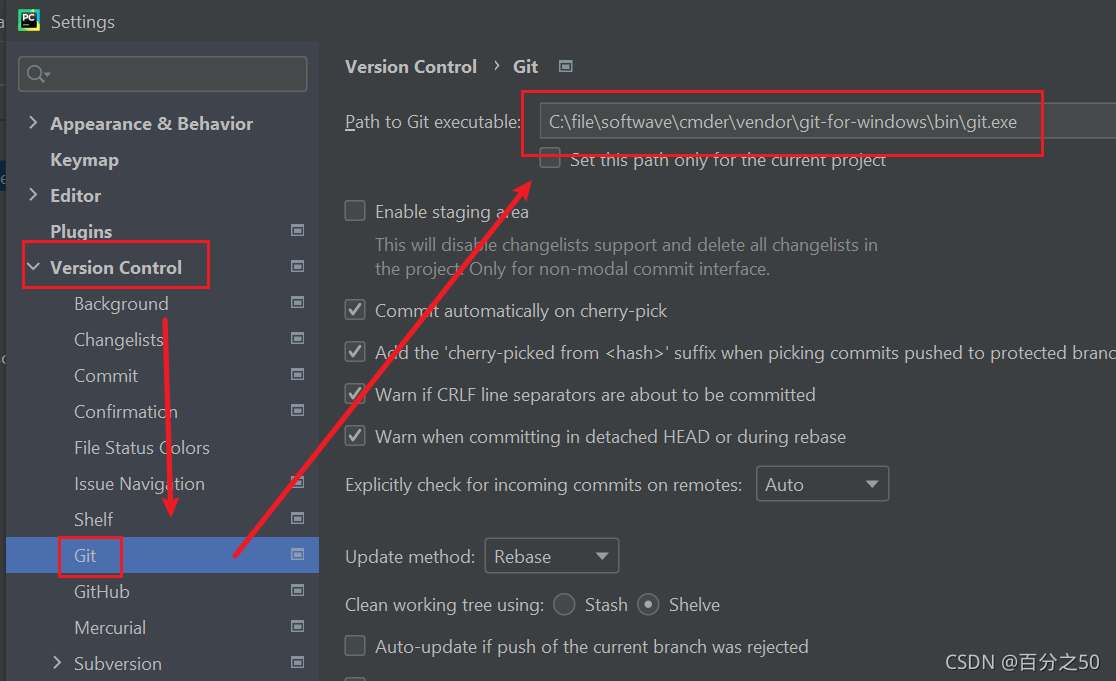Image resolution: width=1116 pixels, height=681 pixels.
Task: Click the project-level icon on Plugins row
Action: point(298,230)
